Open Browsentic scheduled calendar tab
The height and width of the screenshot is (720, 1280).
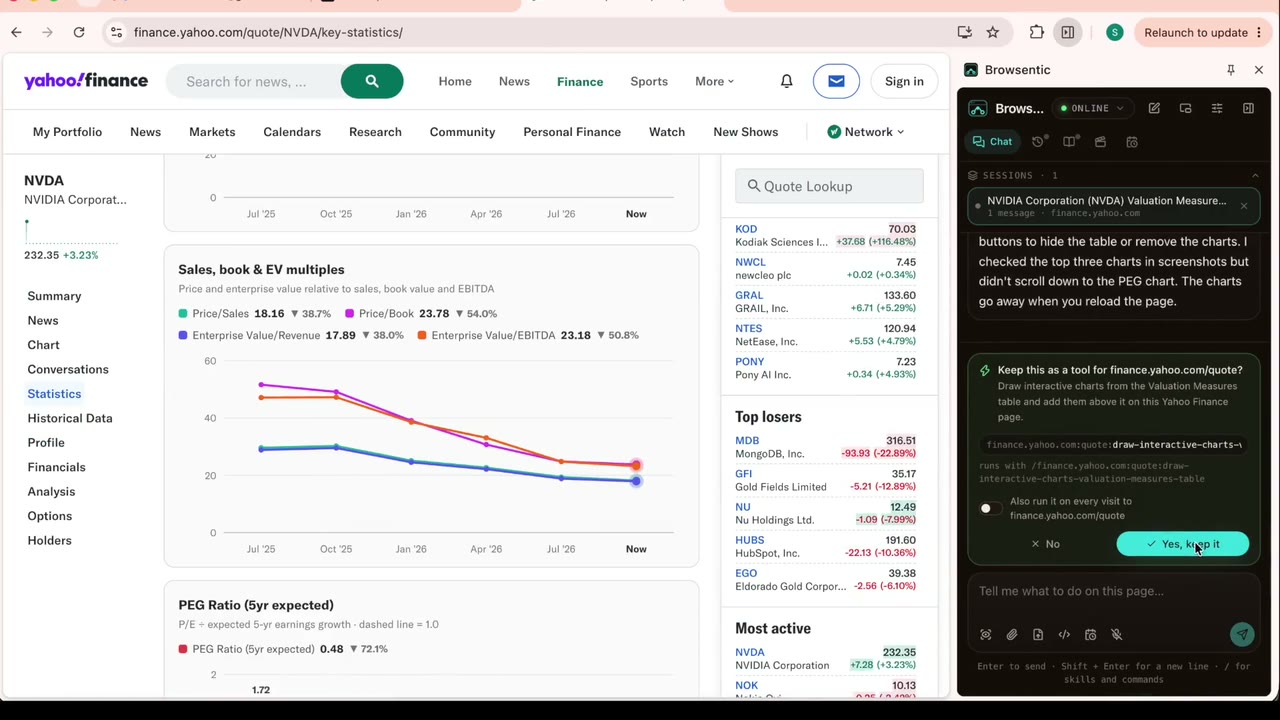tap(1132, 142)
